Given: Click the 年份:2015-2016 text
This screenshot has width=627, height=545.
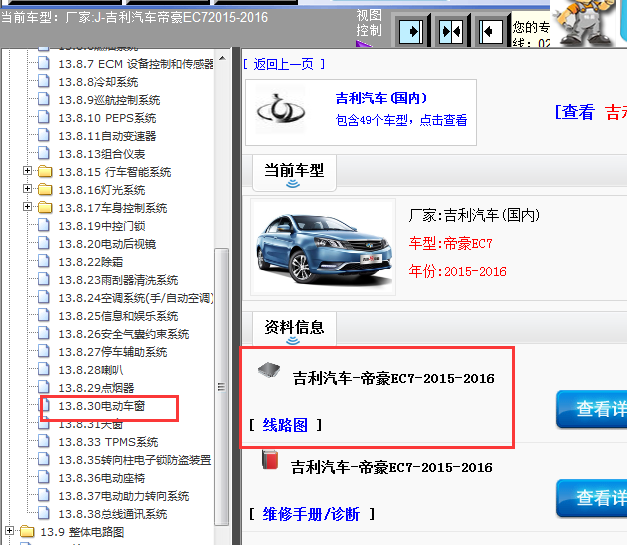Looking at the screenshot, I should [457, 272].
